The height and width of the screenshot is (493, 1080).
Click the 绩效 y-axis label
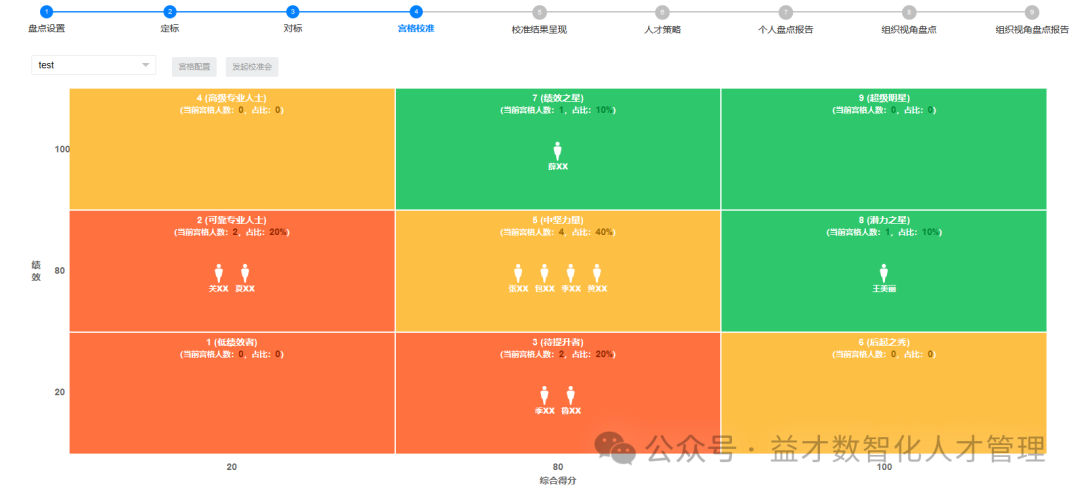[x=36, y=271]
